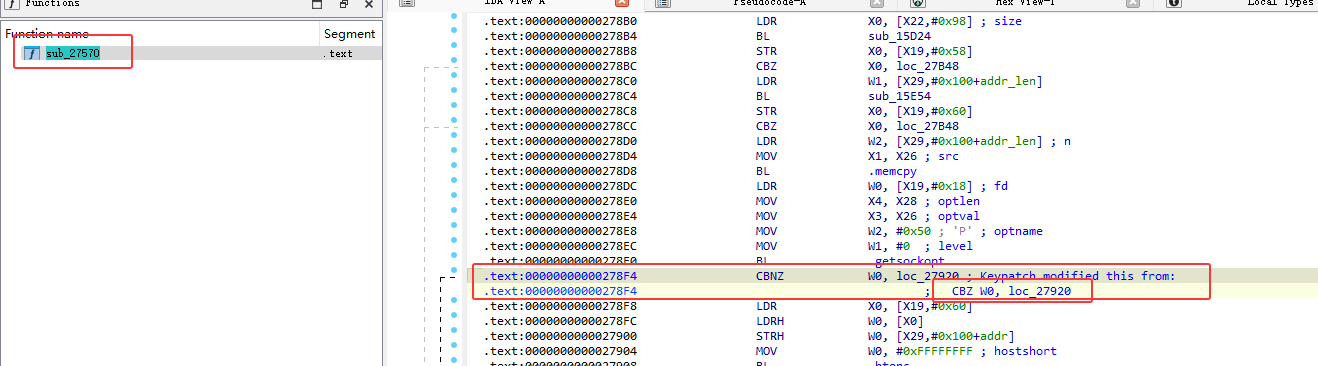Click the IDA View-A tab icon
Screen dimensions: 1318x366
408,3
